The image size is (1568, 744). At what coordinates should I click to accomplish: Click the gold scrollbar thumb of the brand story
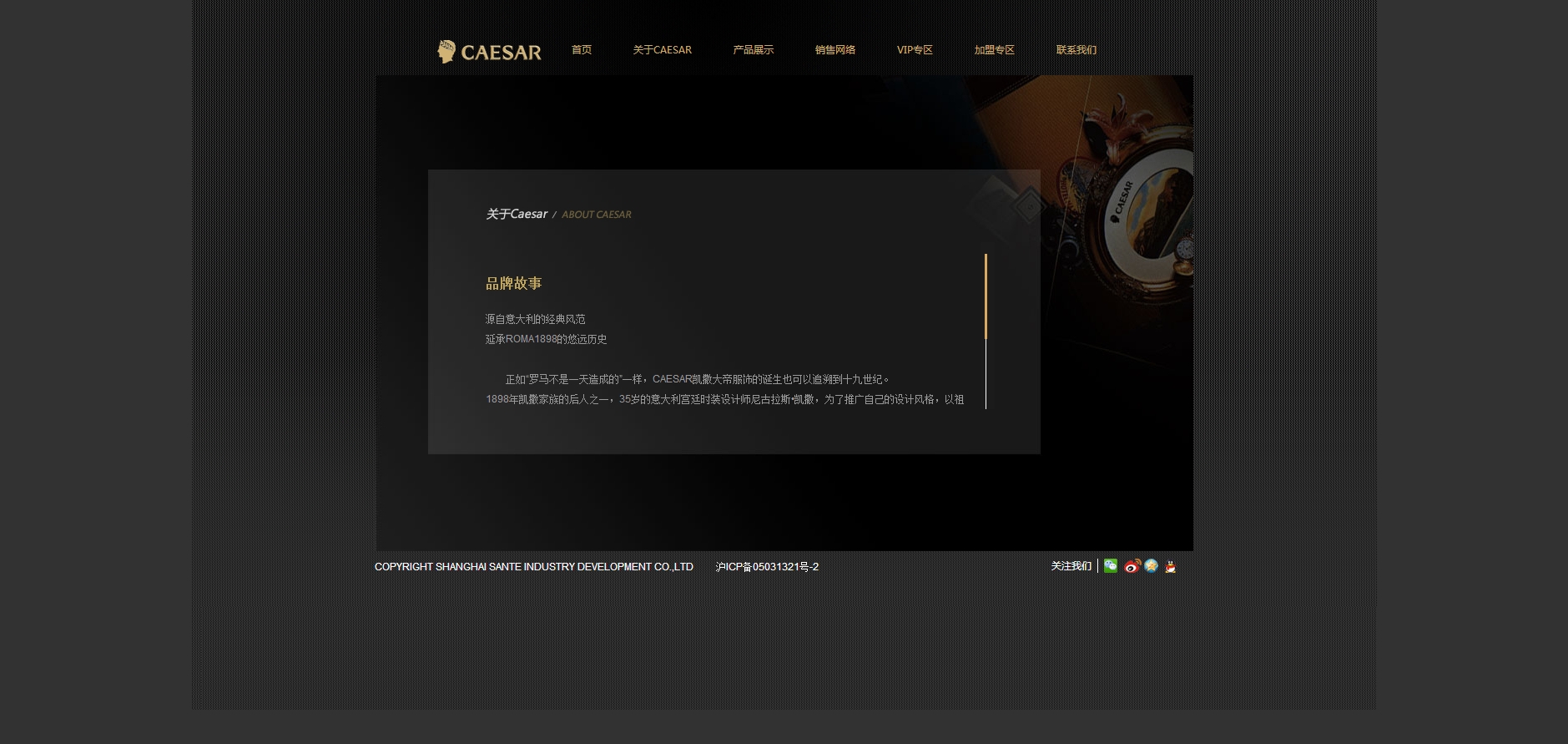click(x=986, y=296)
